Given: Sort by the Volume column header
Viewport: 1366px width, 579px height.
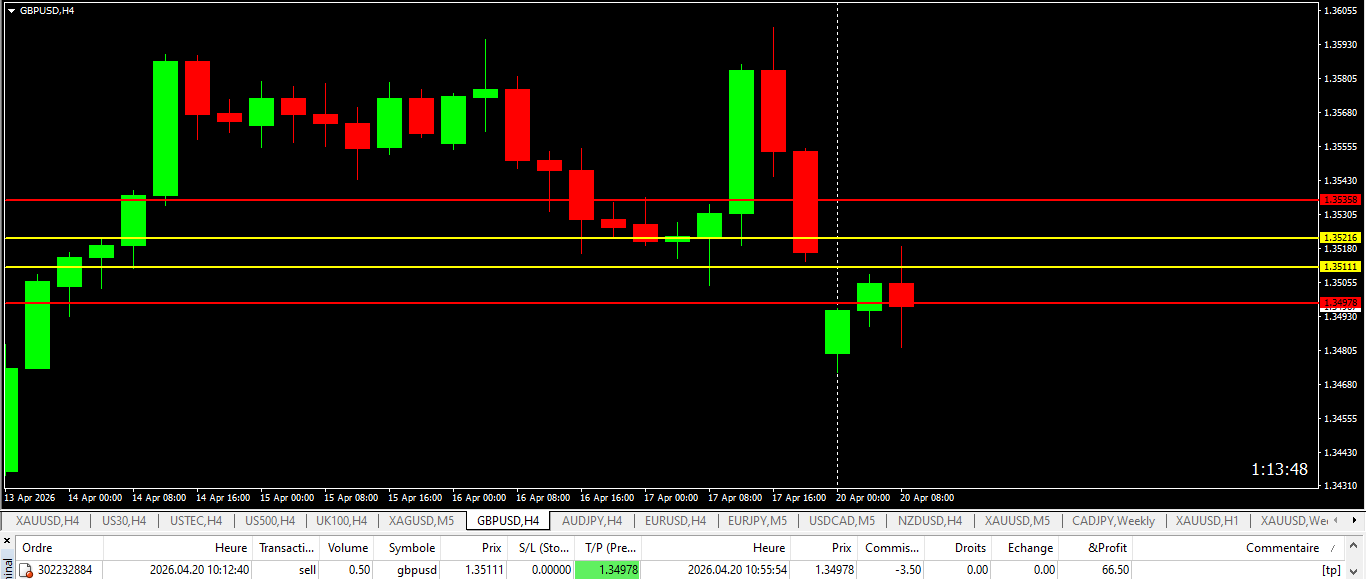Looking at the screenshot, I should 348,548.
